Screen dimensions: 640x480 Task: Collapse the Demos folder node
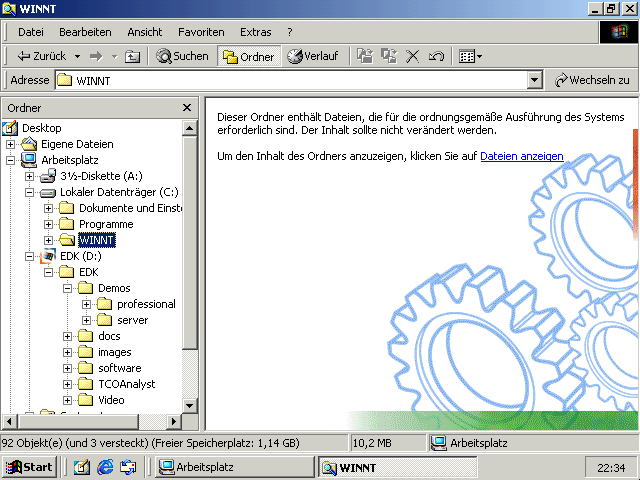click(x=68, y=288)
